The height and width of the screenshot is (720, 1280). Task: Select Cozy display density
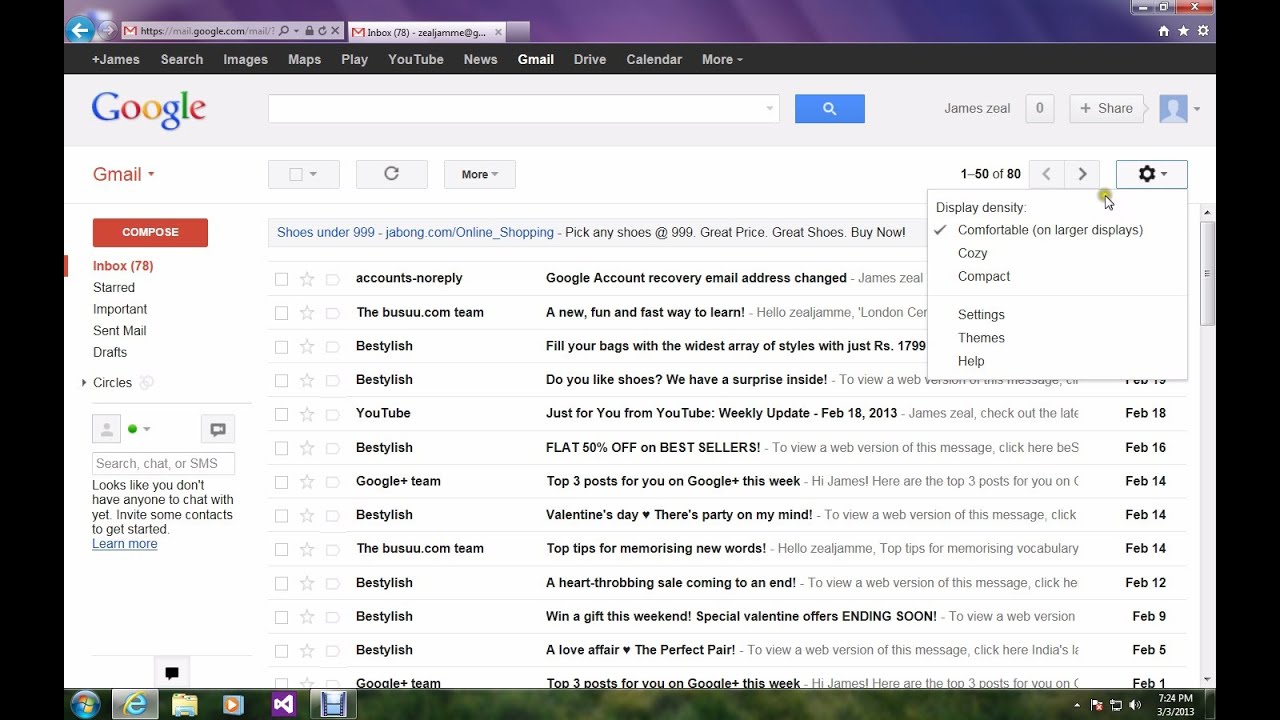coord(972,253)
